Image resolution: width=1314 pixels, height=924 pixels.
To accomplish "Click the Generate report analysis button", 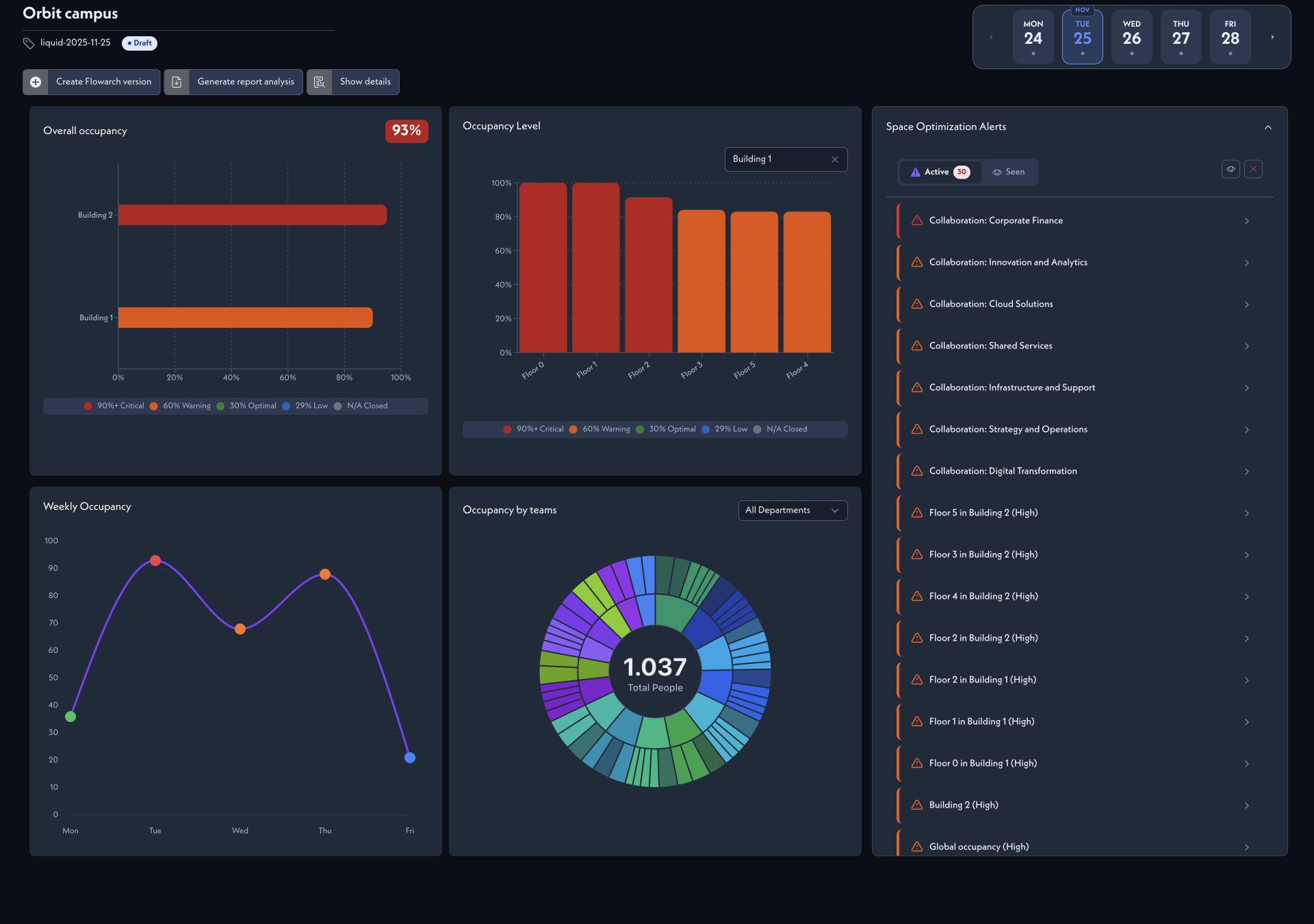I will [x=233, y=82].
